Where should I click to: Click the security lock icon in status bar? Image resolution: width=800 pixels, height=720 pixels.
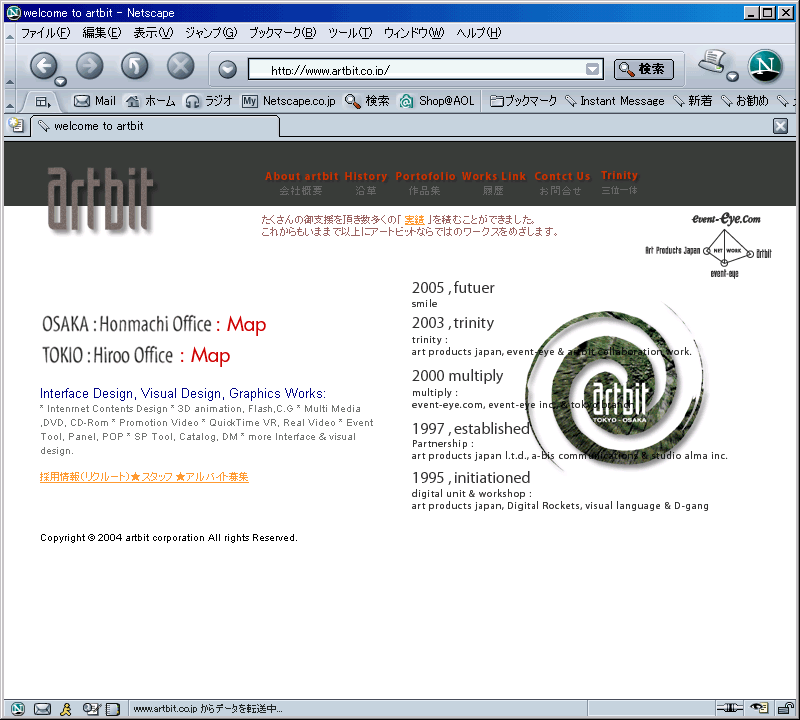(785, 708)
